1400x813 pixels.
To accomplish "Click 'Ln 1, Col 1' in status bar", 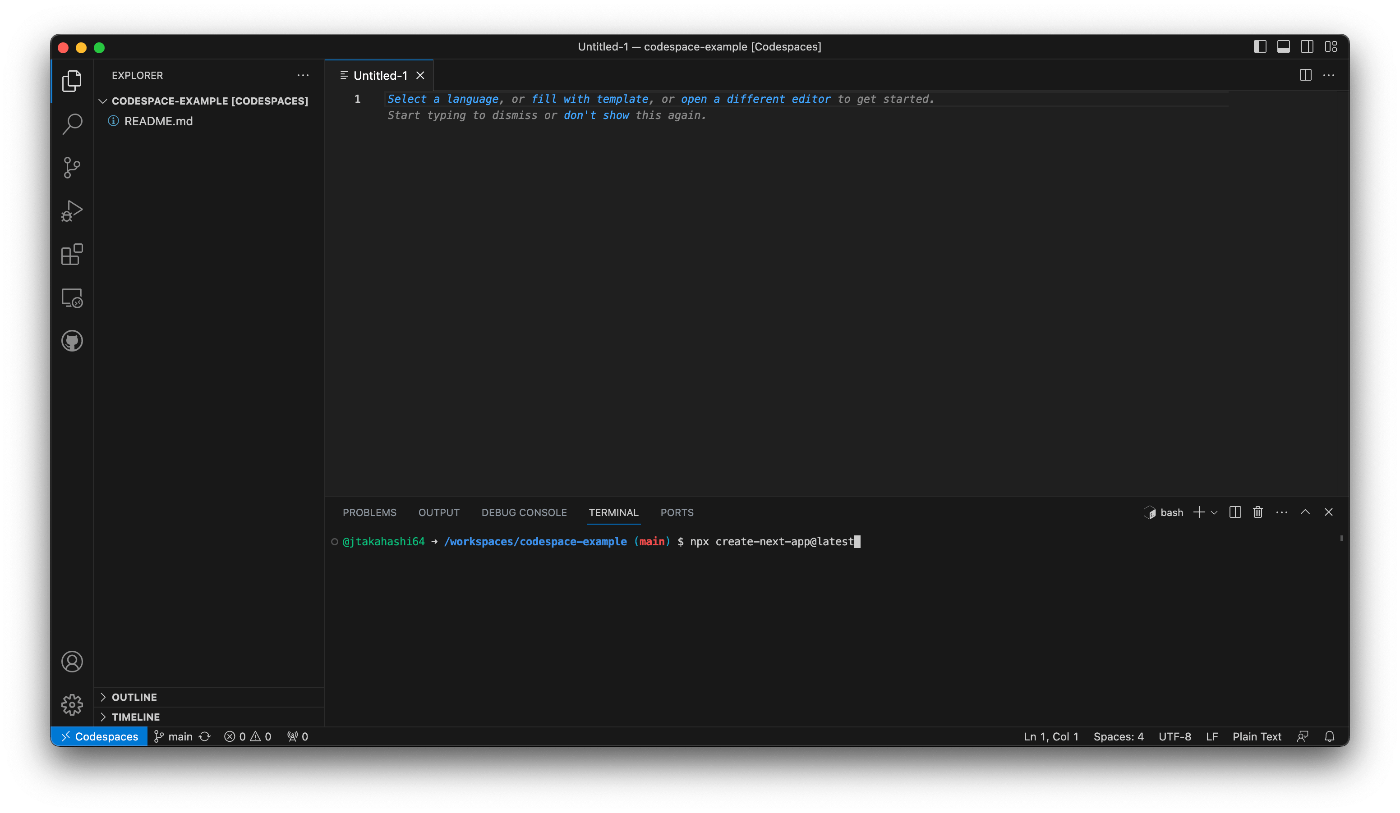I will (x=1051, y=736).
